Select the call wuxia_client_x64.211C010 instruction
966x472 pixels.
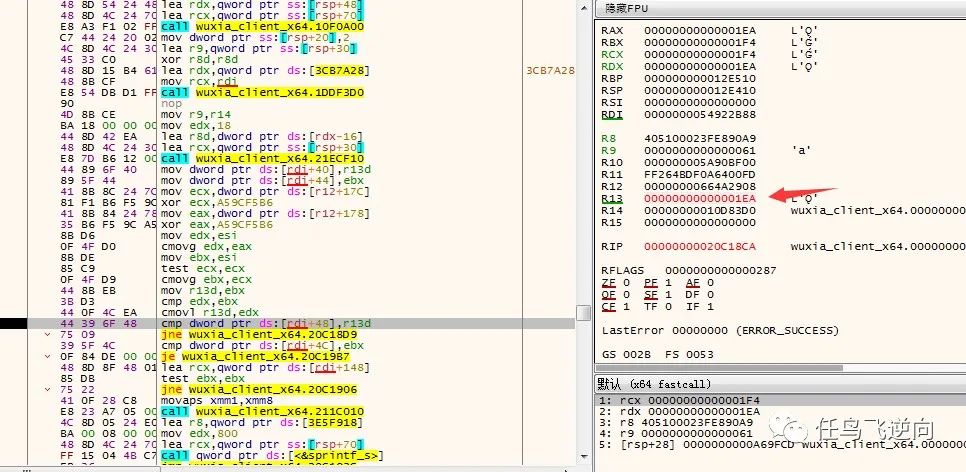(x=262, y=412)
